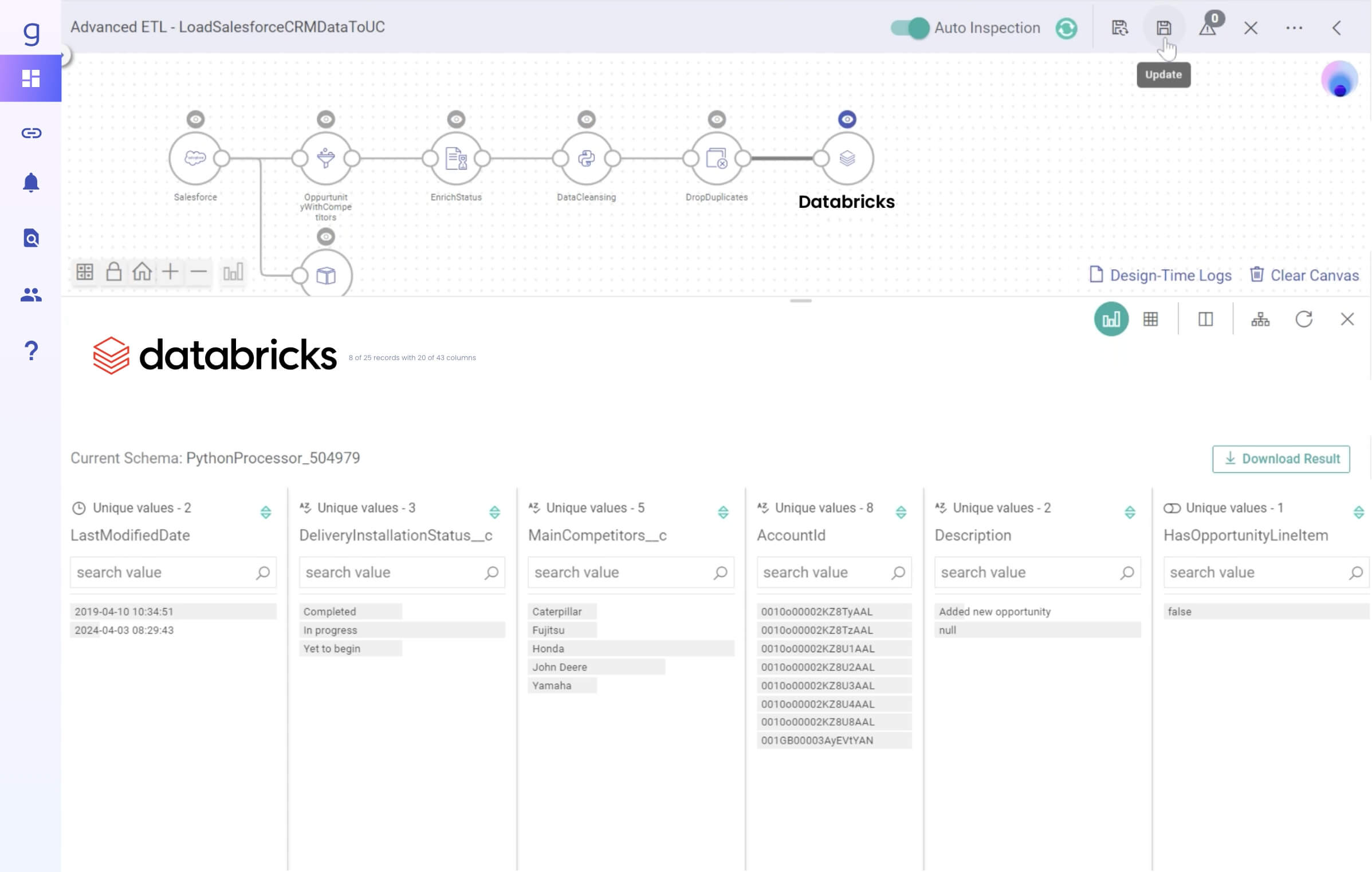Select the EnrichStatus node
Screen dimensions: 1372x872
coord(456,158)
